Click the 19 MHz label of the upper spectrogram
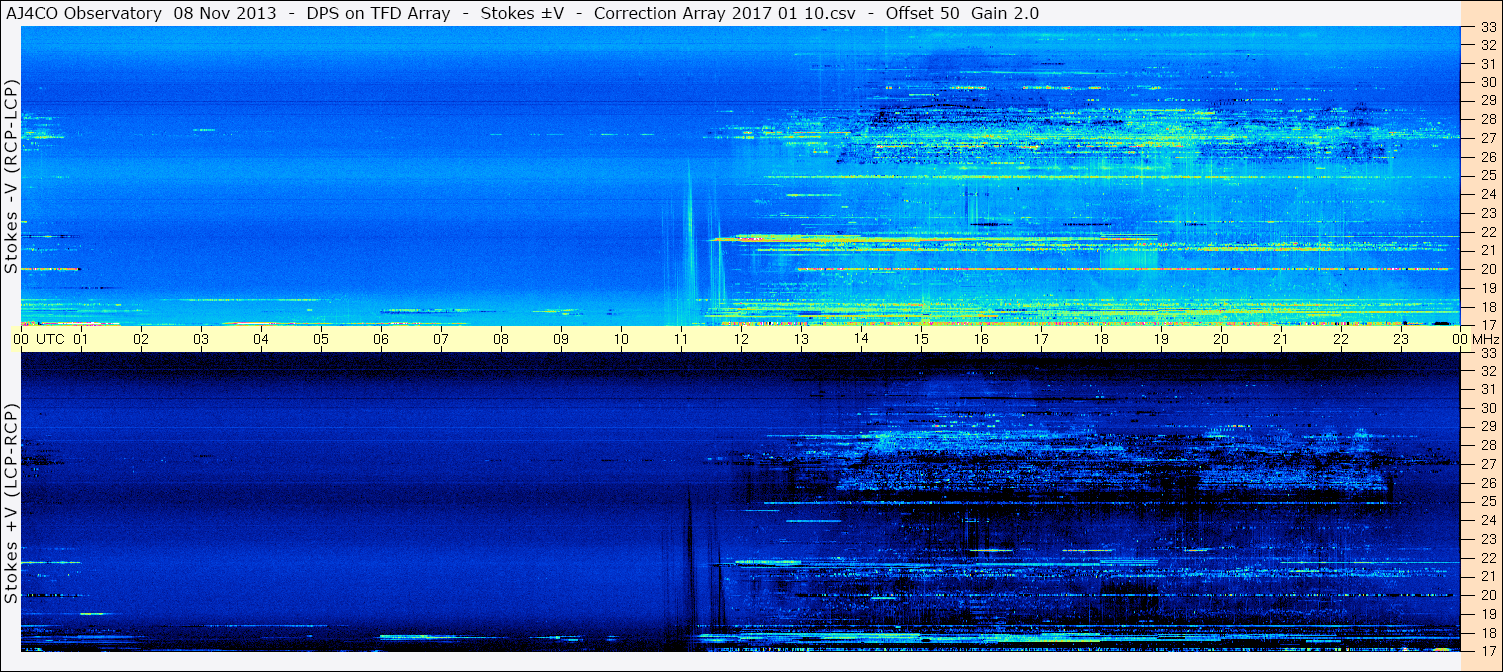The width and height of the screenshot is (1503, 672). (1487, 288)
